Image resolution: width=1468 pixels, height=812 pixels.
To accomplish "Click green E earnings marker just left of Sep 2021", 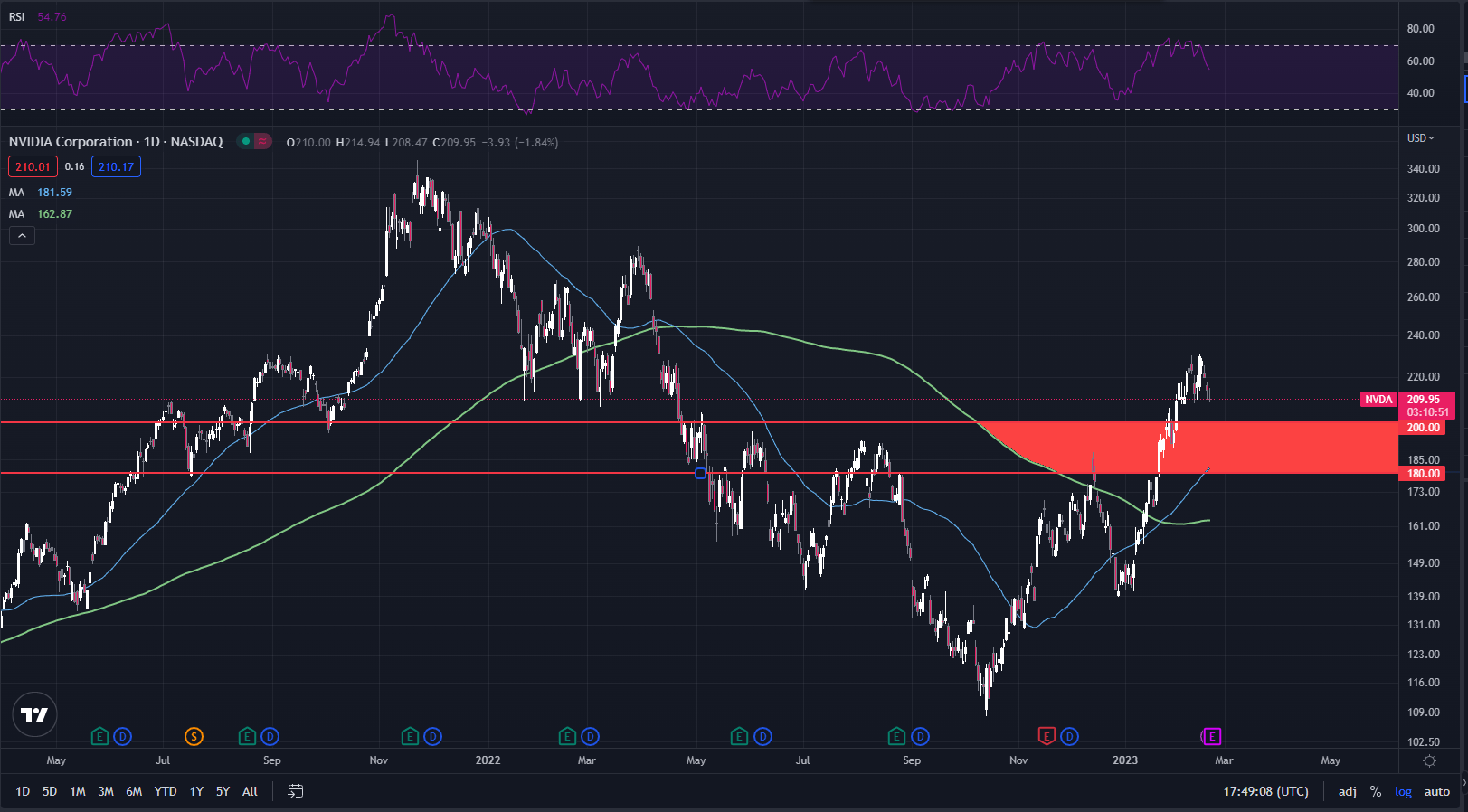I will pyautogui.click(x=247, y=737).
